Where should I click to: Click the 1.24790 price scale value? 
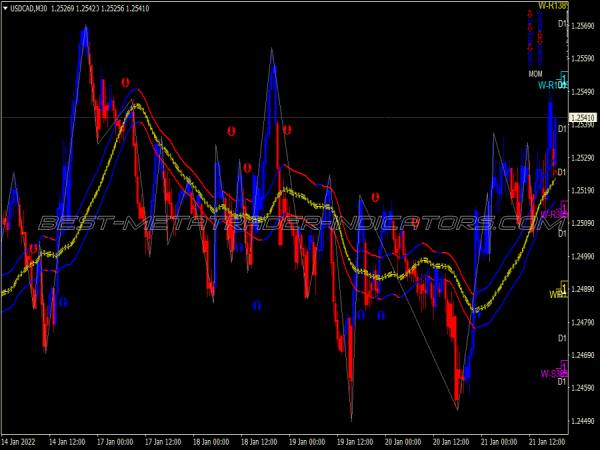(x=583, y=322)
